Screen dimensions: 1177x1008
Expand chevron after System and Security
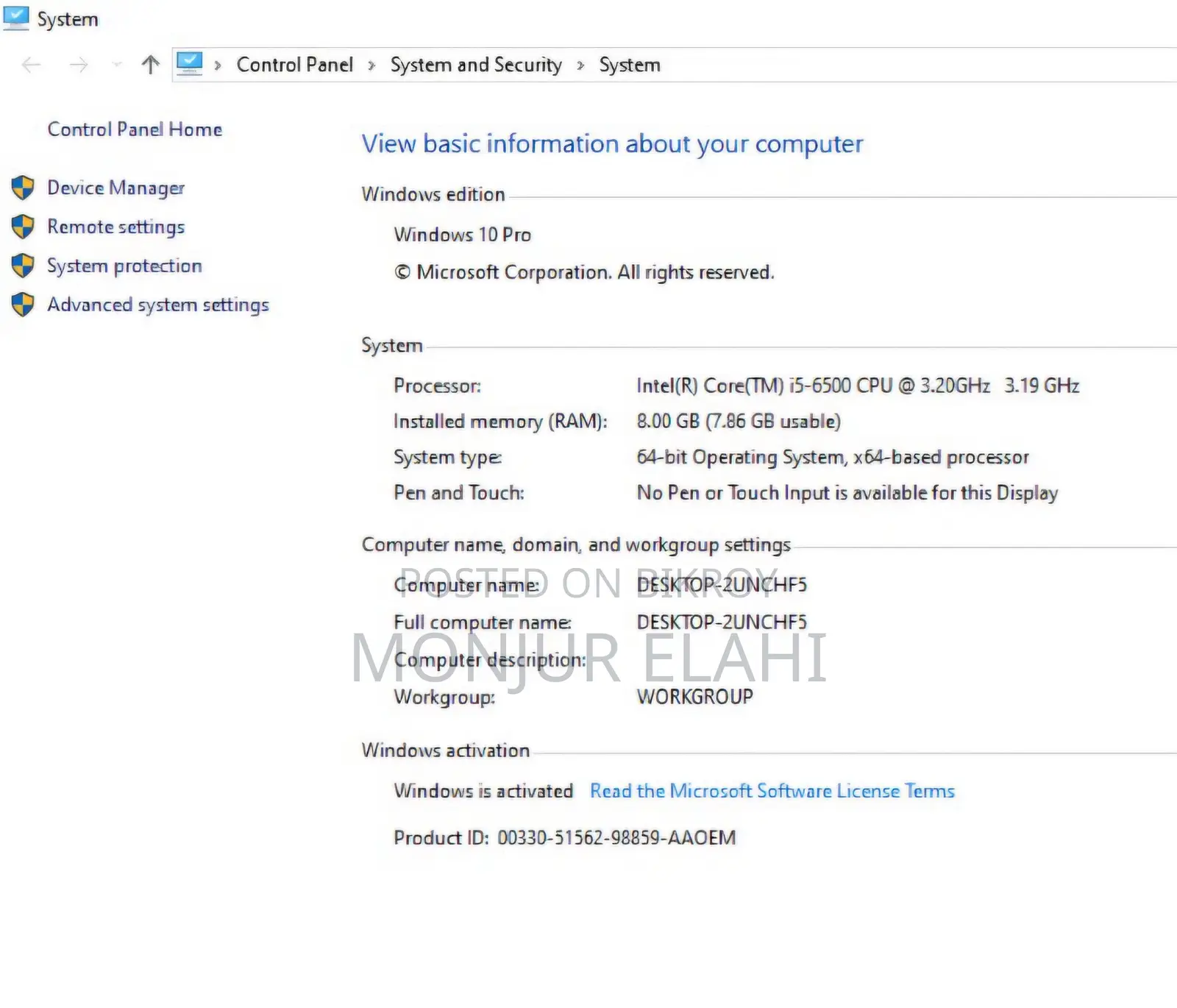(x=580, y=65)
